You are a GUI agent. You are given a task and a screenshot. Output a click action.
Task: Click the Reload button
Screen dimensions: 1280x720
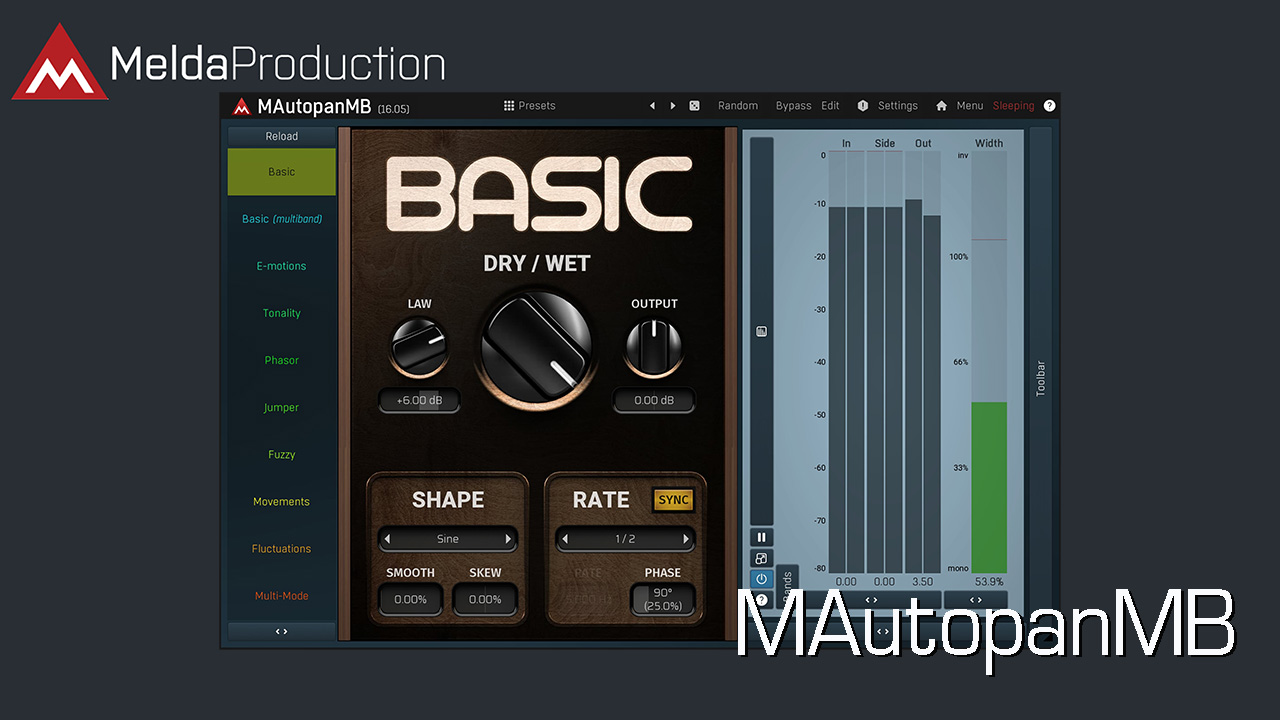click(281, 136)
